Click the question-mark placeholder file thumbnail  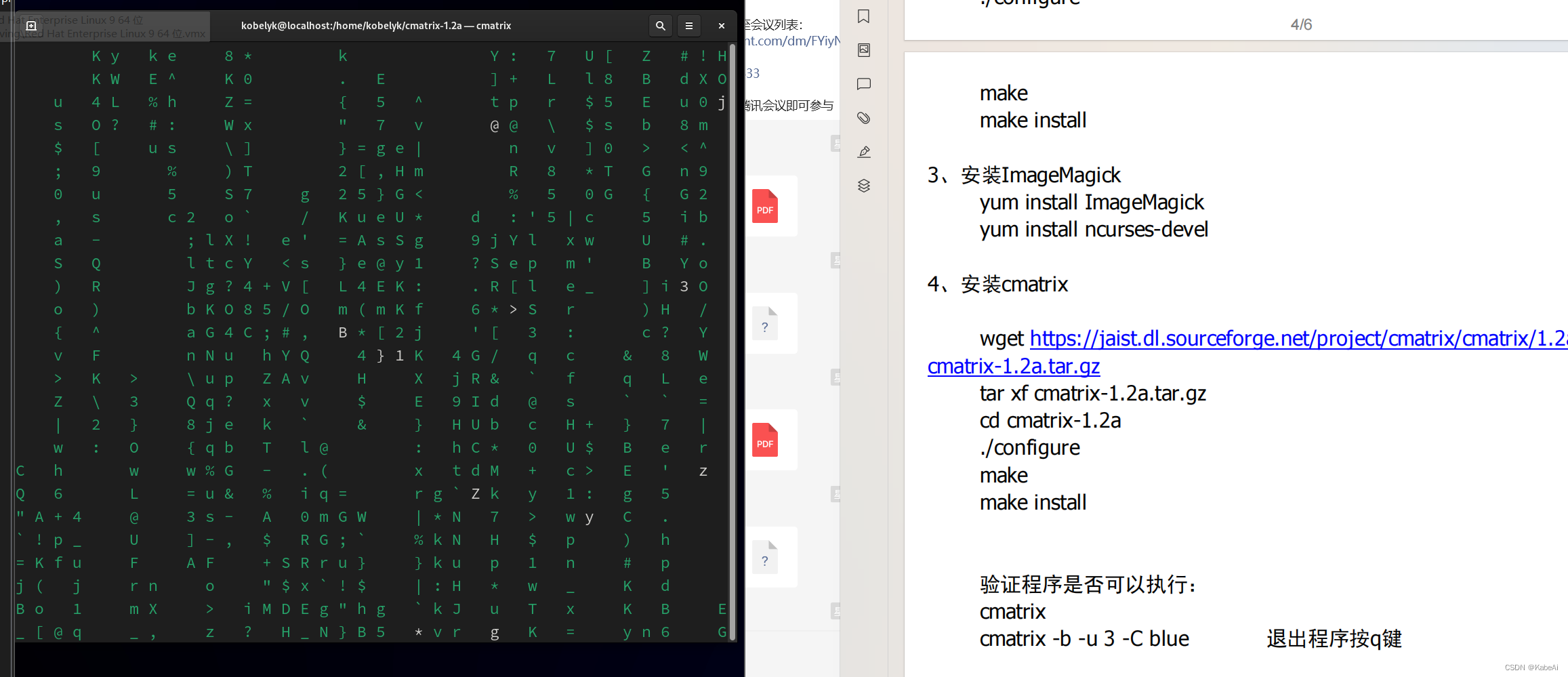tap(764, 323)
